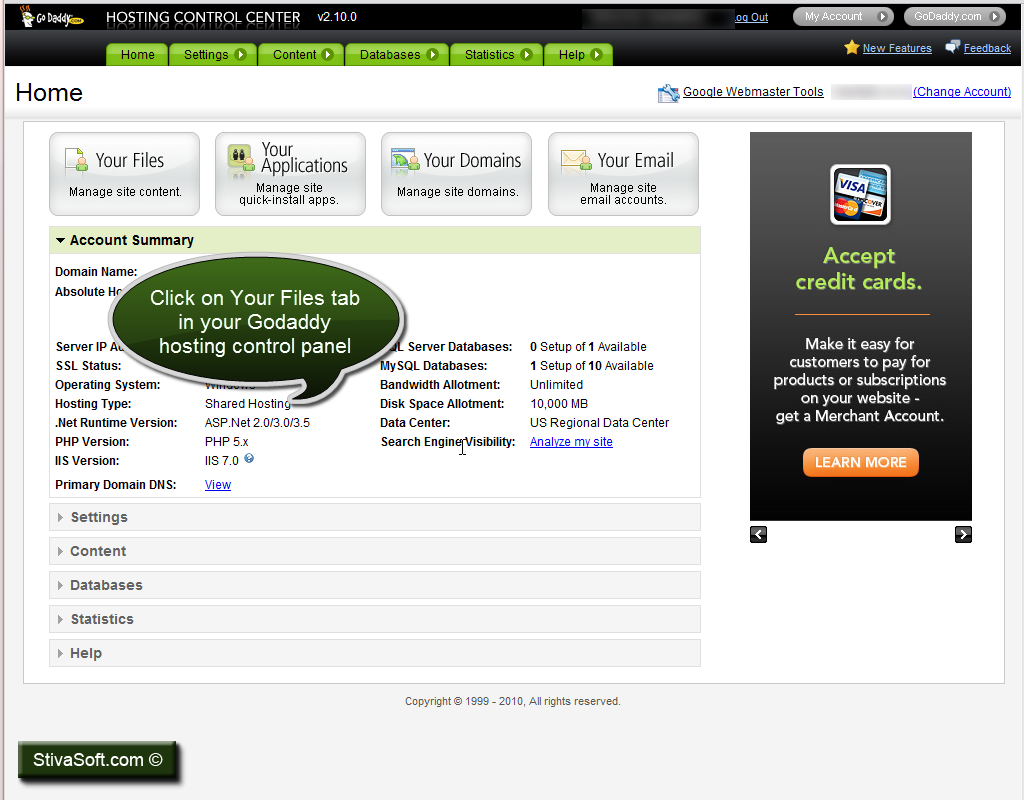
Task: Click the Google Webmaster Tools icon
Action: coord(668,93)
